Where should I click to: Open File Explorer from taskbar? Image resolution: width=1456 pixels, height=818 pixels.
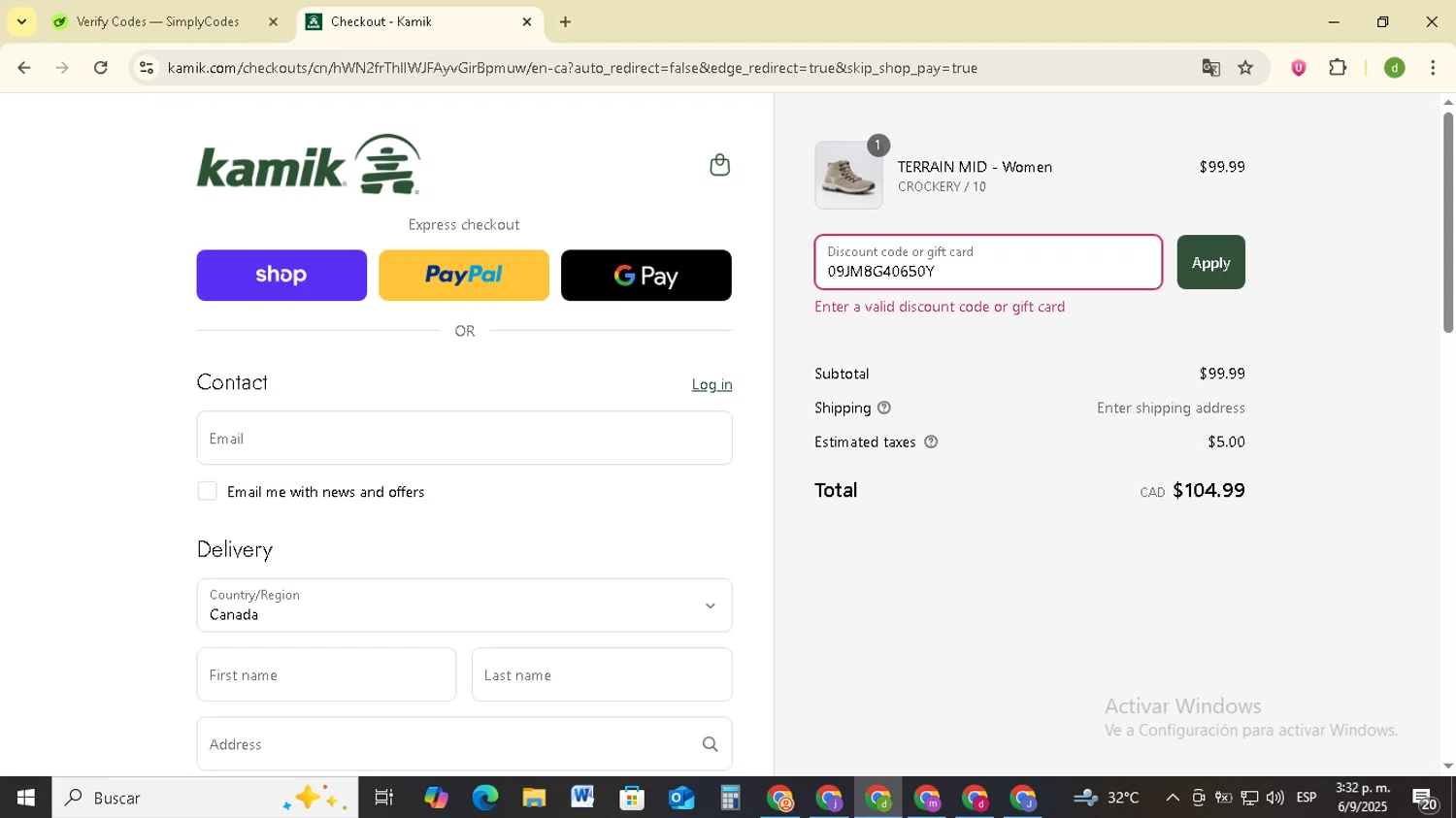[534, 798]
